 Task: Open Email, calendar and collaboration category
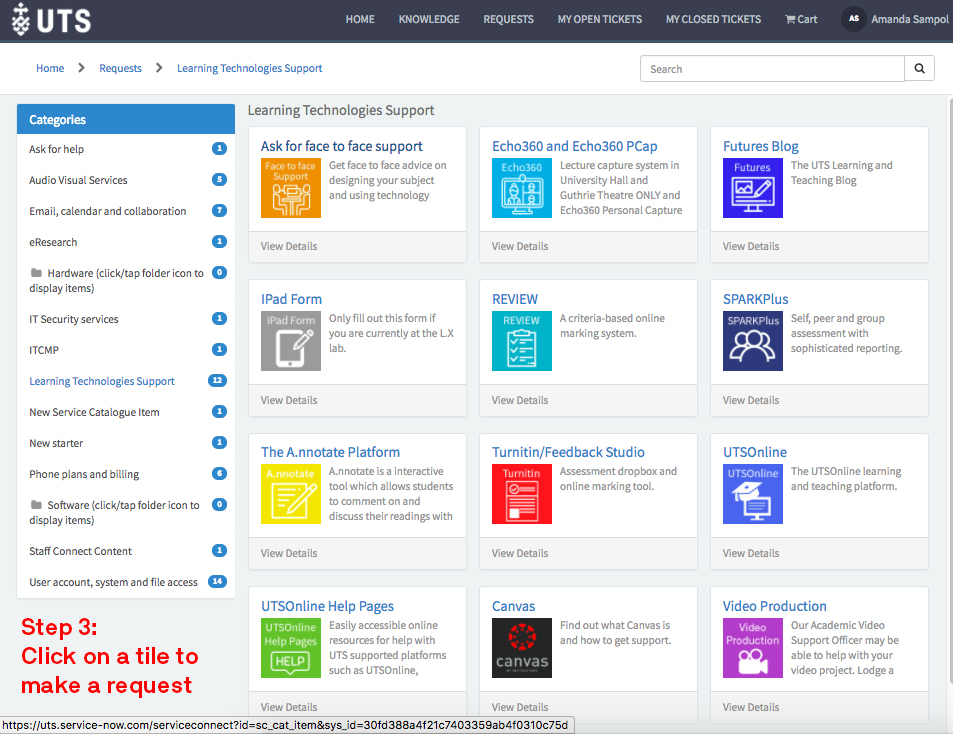(x=108, y=211)
